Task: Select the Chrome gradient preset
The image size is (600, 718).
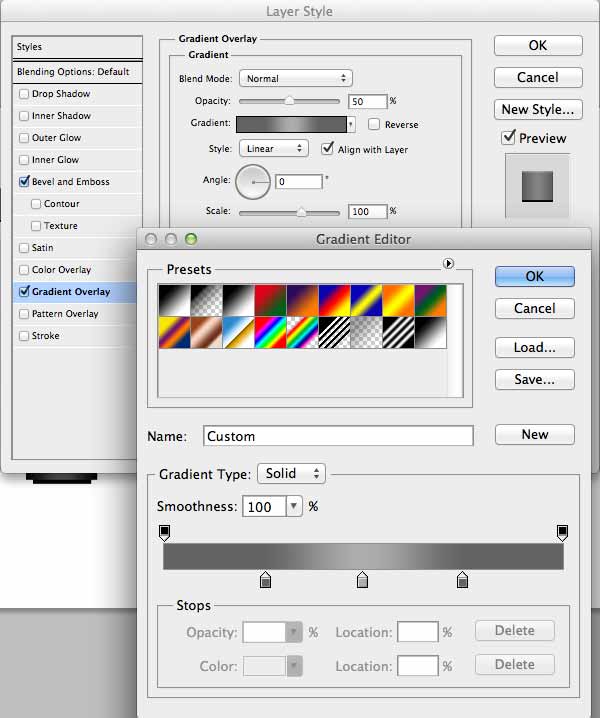Action: click(239, 332)
